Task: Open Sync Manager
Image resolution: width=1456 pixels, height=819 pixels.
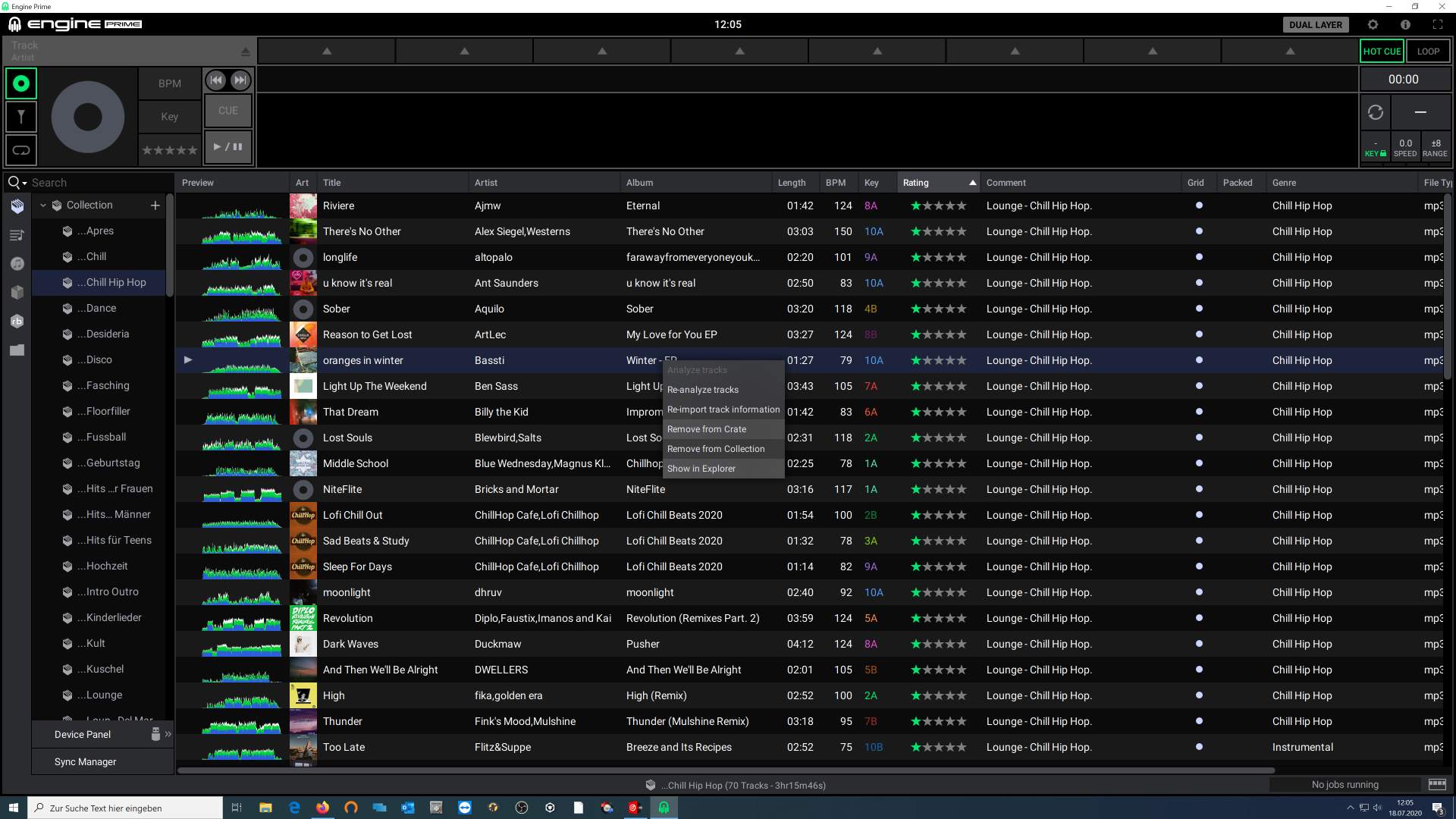Action: (x=86, y=761)
